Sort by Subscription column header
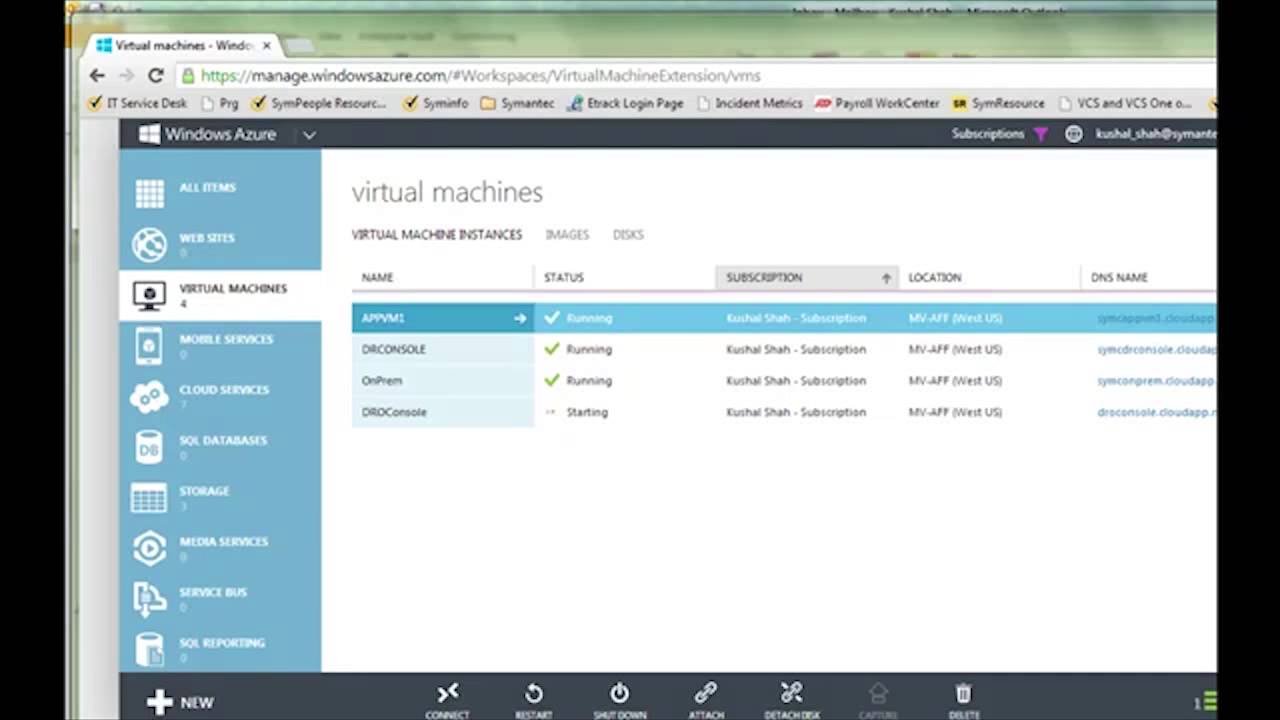Screen dimensions: 1280x720 point(807,277)
